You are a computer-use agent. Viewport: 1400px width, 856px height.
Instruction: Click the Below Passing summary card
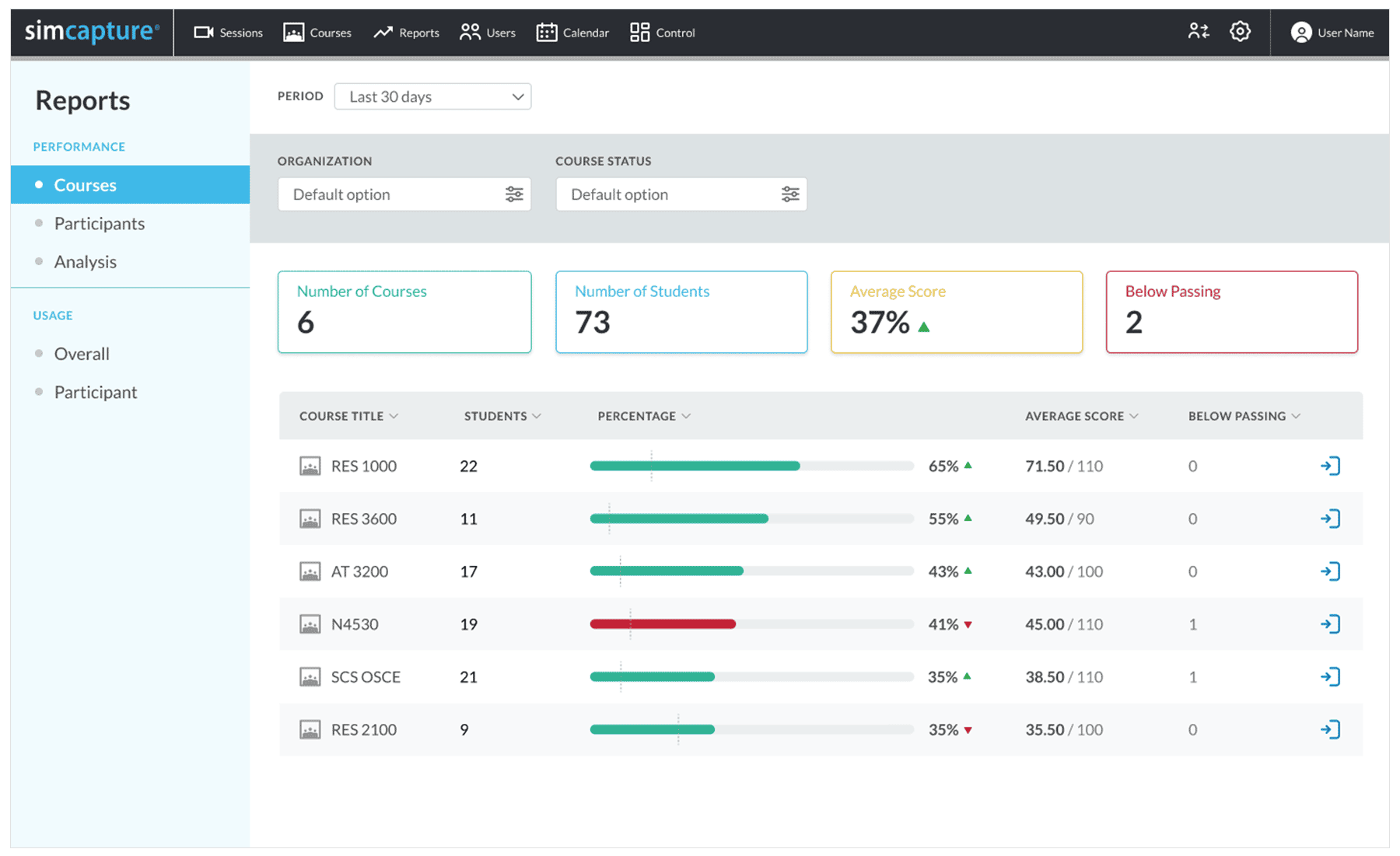(1231, 312)
